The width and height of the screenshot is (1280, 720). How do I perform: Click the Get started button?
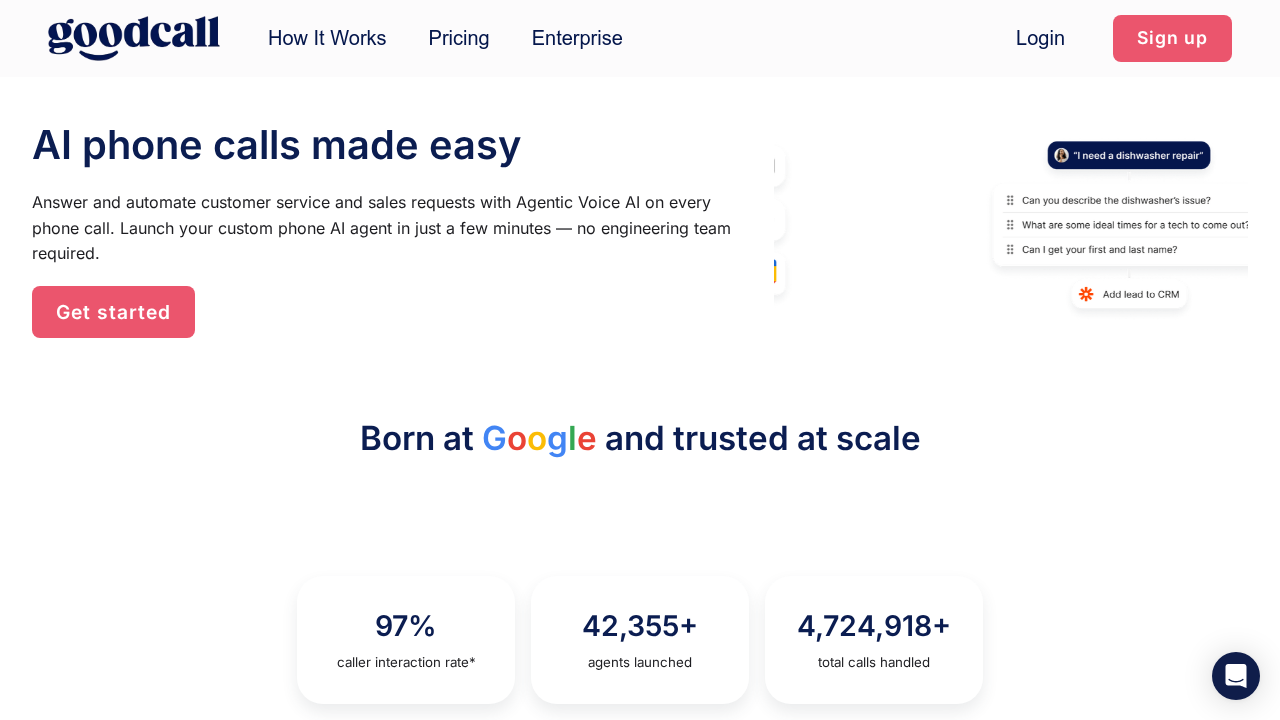113,312
